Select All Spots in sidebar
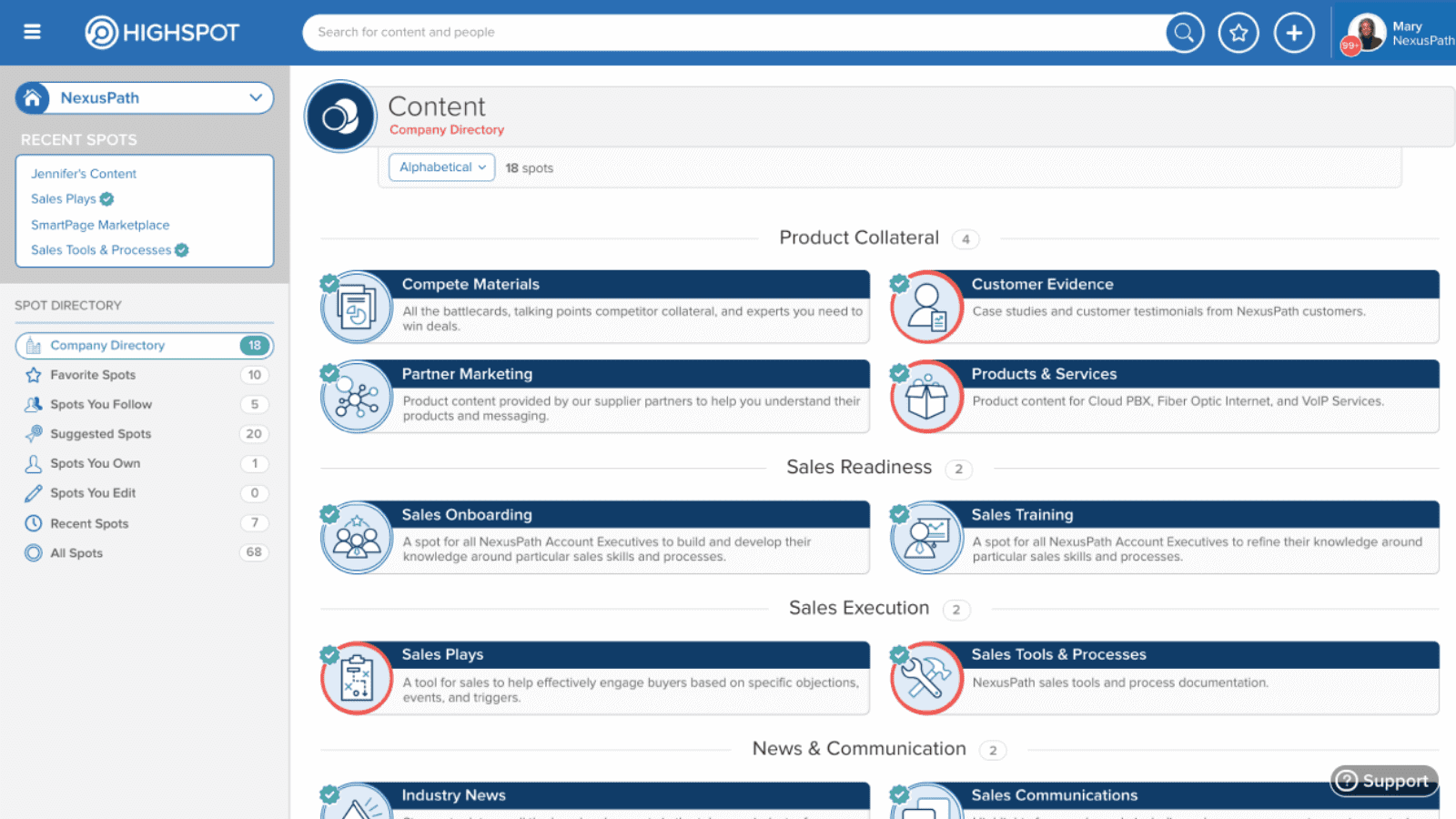 click(145, 552)
